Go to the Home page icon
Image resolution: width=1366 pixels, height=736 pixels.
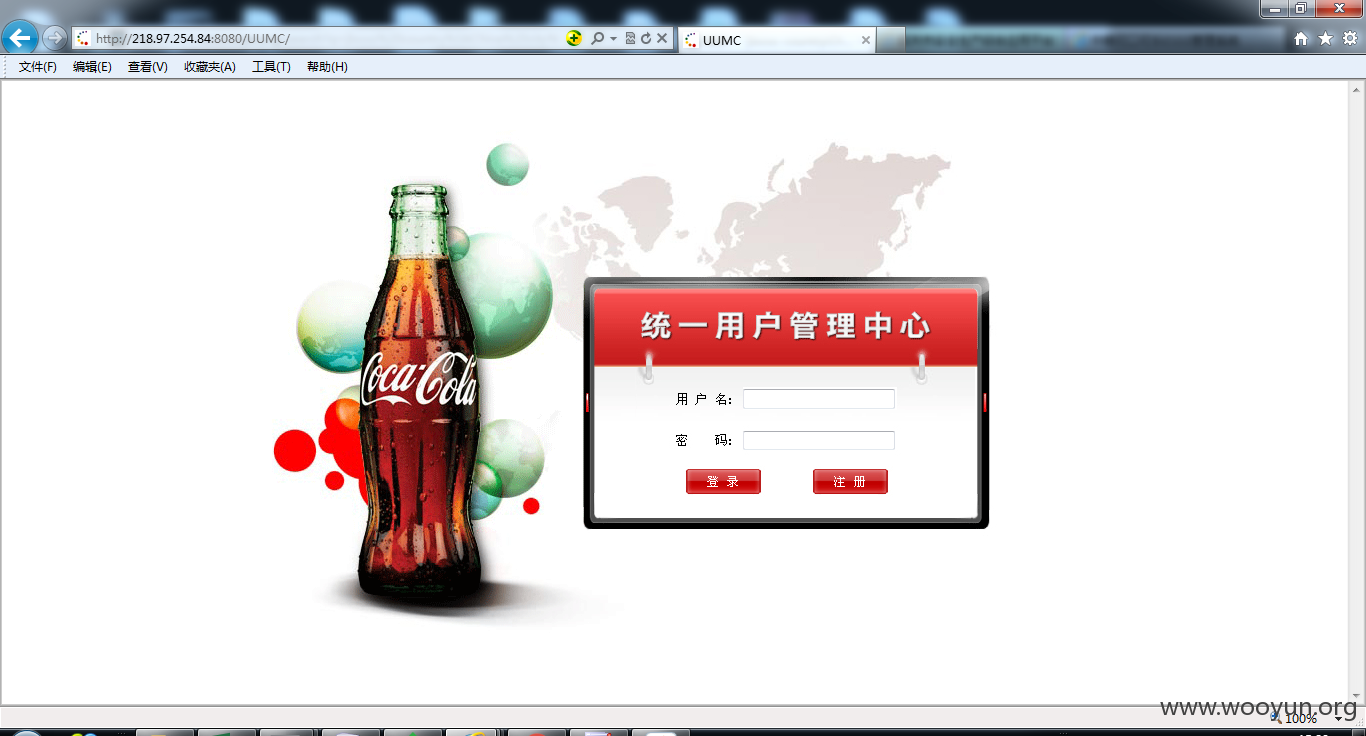pyautogui.click(x=1301, y=39)
